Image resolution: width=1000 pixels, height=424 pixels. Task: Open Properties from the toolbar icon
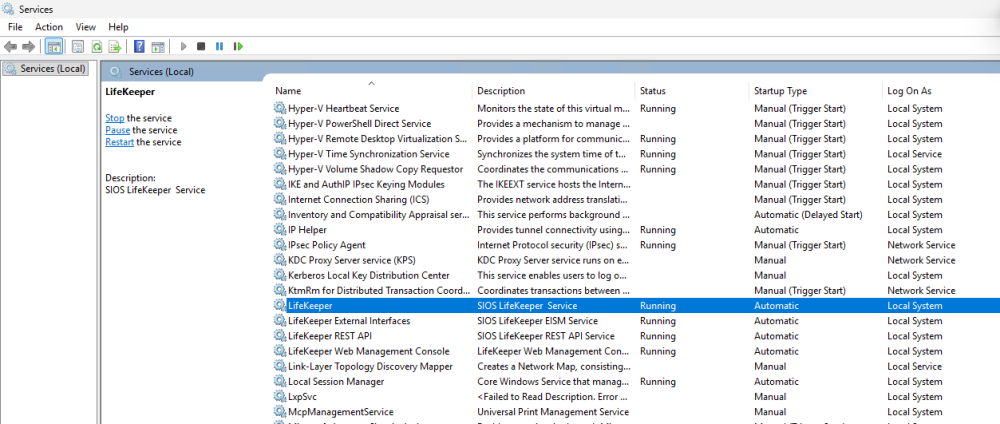click(x=78, y=47)
